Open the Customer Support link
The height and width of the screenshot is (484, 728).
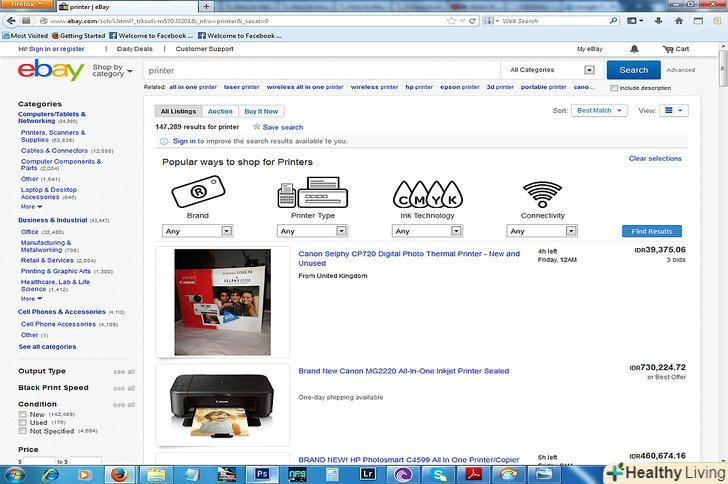tap(204, 49)
